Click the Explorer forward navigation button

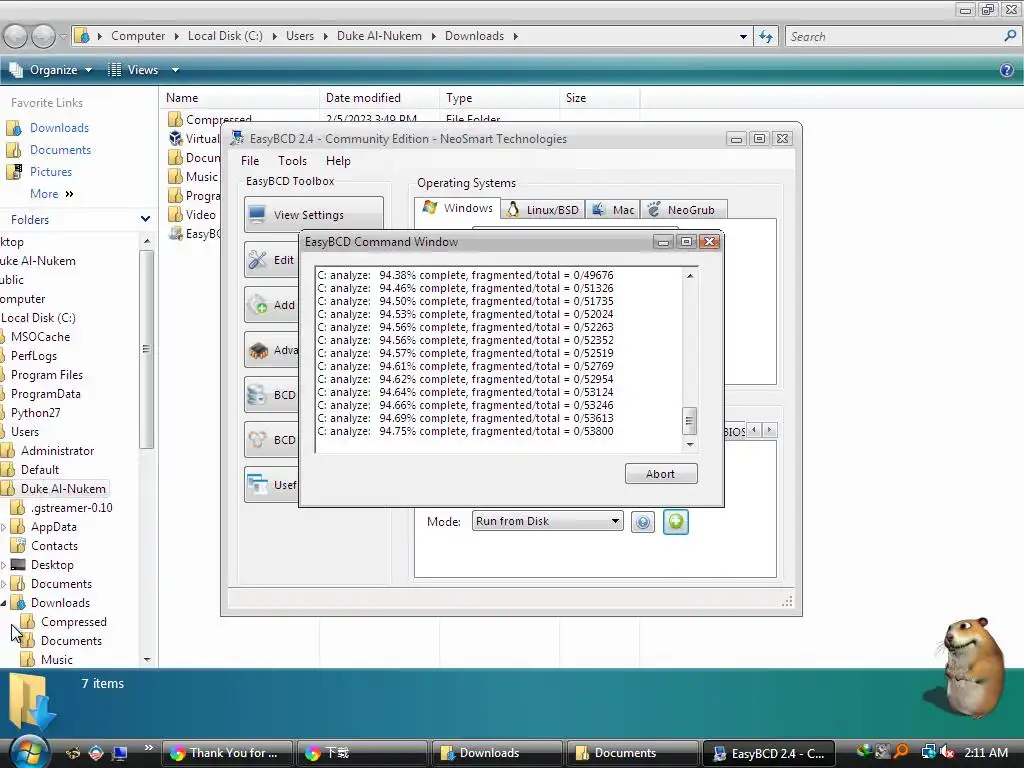(44, 37)
